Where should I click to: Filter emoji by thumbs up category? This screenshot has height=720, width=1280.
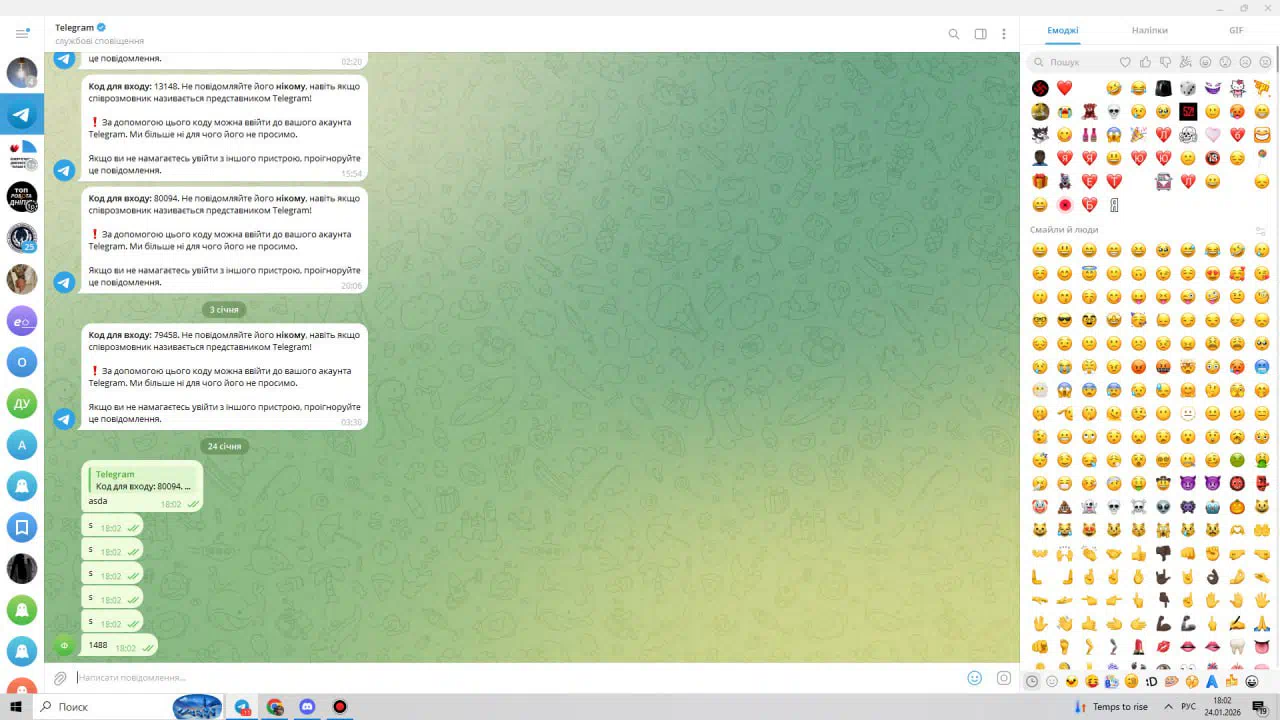pos(1145,62)
